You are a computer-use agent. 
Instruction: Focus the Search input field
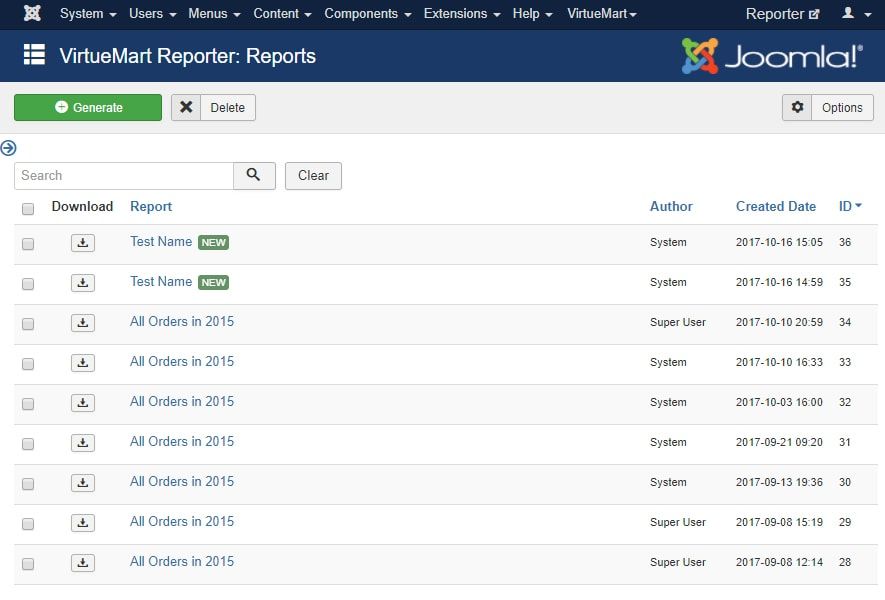coord(124,176)
